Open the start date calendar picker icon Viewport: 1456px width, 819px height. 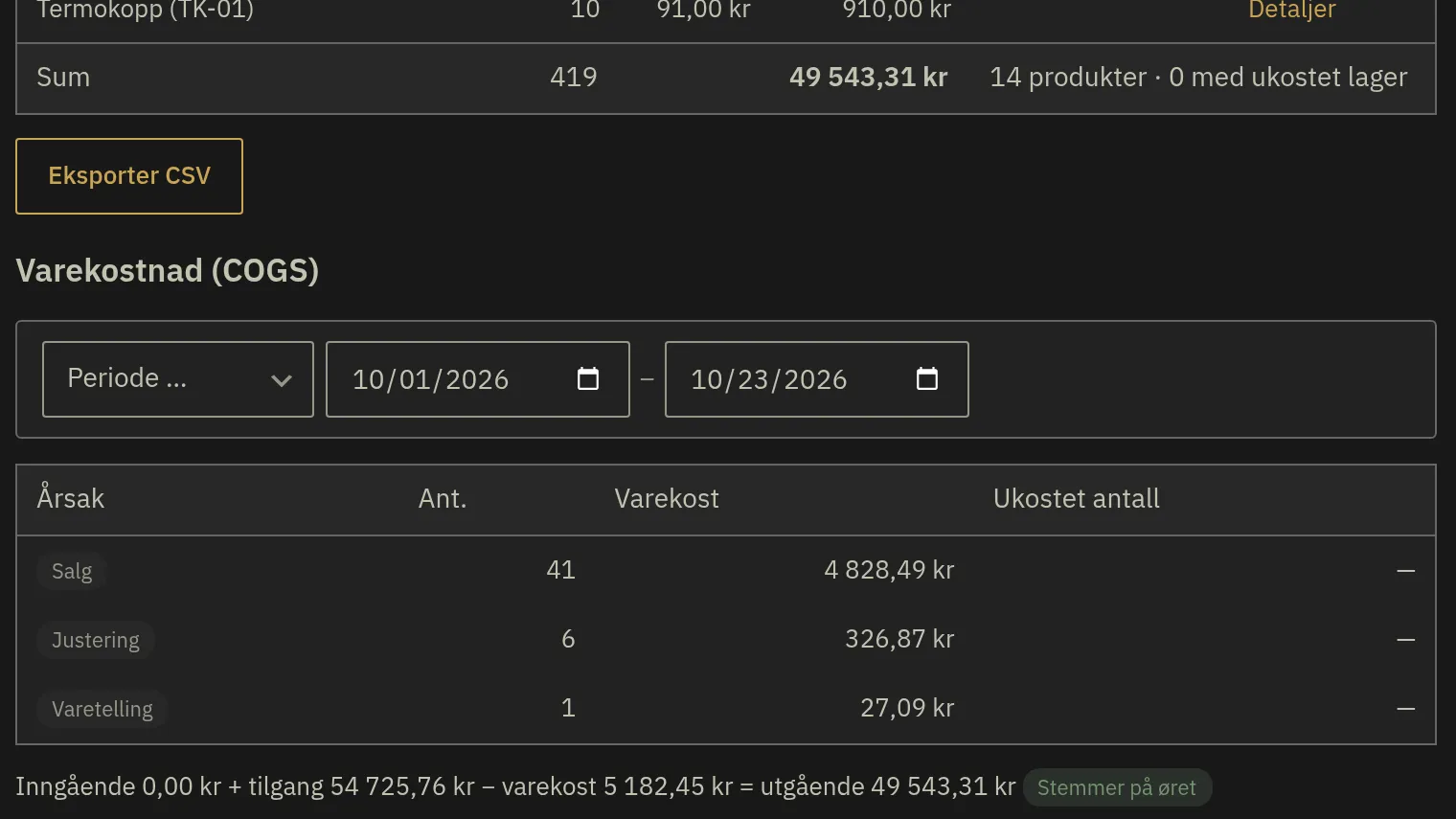click(x=588, y=379)
